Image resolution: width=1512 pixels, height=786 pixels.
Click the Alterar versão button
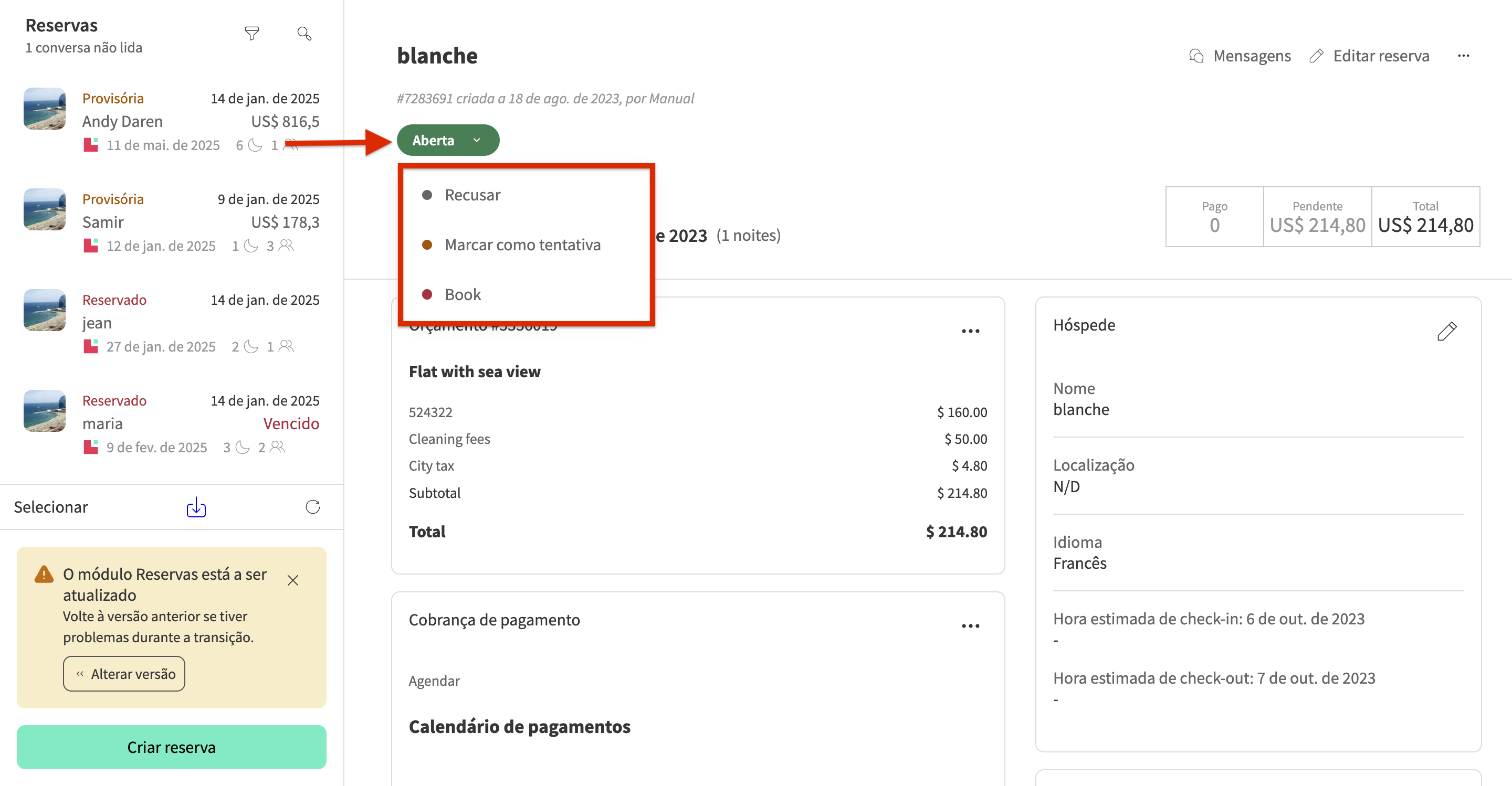(x=124, y=674)
